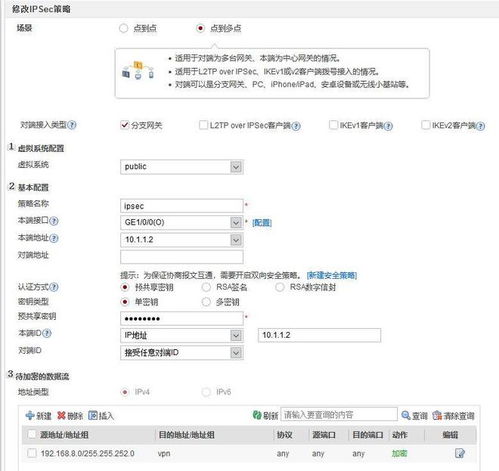Click 清除查询 to clear search
Viewport: 499px width, 471px height.
tap(453, 416)
